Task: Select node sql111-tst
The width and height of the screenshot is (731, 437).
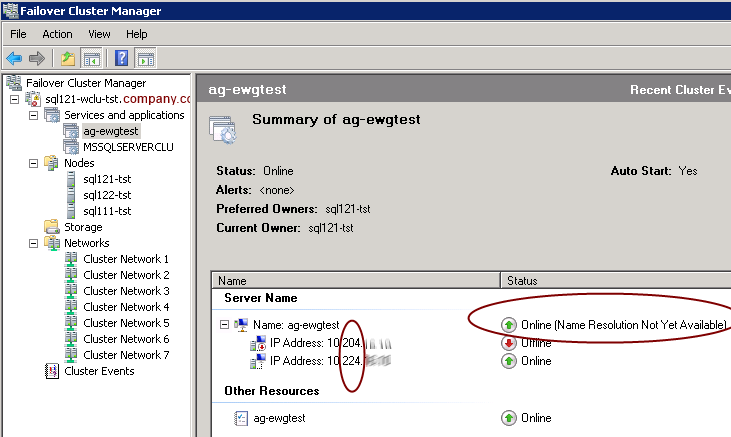Action: [x=107, y=211]
